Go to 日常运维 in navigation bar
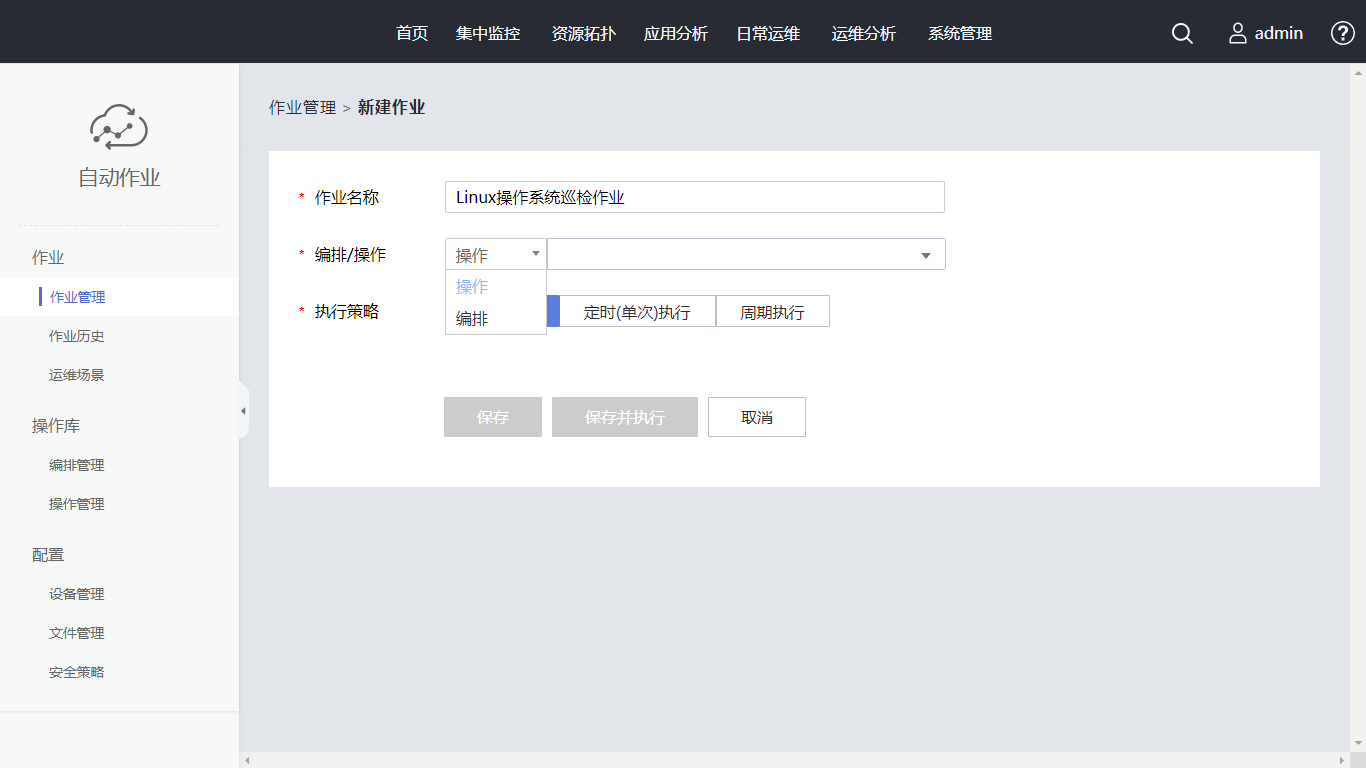Viewport: 1366px width, 768px height. 768,34
